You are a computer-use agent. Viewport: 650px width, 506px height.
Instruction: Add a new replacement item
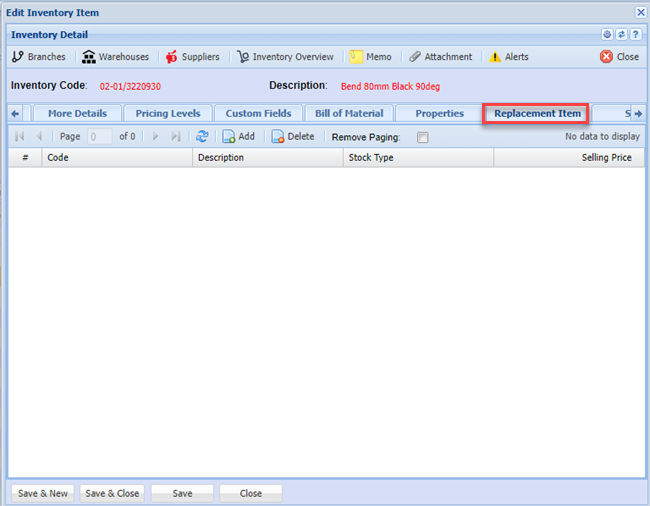pos(238,137)
